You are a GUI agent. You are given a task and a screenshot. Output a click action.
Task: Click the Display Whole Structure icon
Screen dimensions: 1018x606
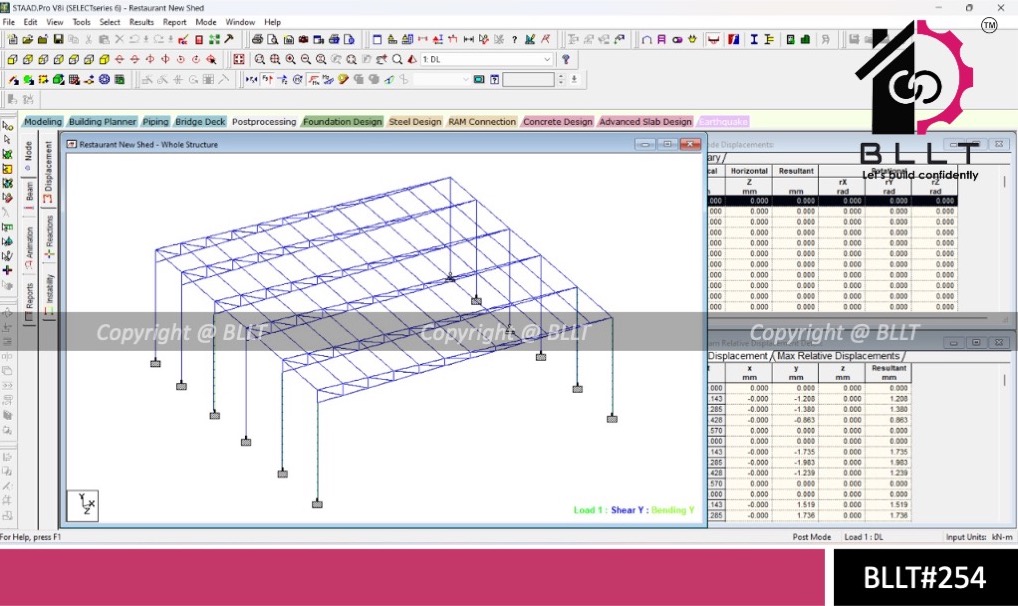point(239,59)
